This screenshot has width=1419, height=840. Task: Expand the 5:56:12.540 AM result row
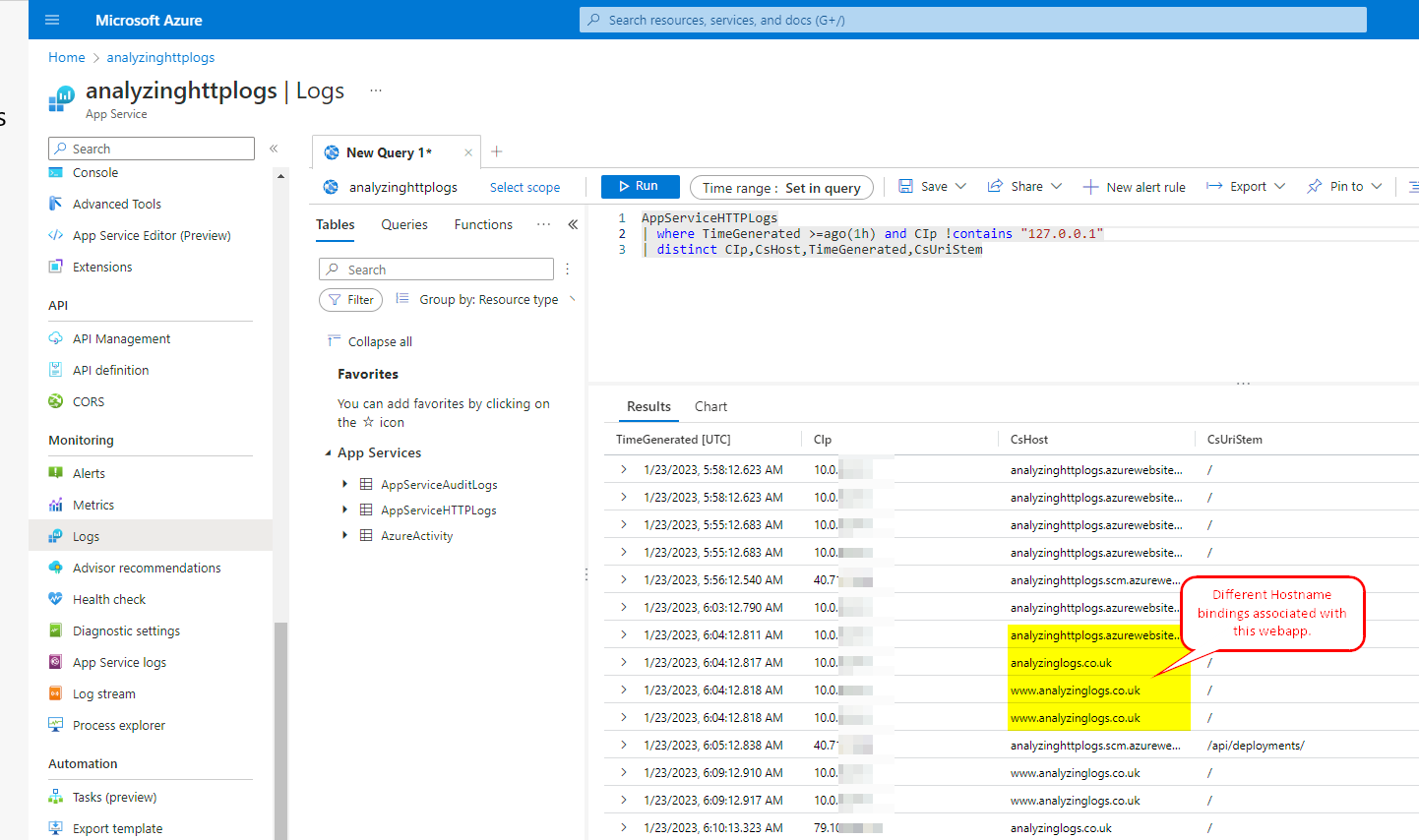624,579
